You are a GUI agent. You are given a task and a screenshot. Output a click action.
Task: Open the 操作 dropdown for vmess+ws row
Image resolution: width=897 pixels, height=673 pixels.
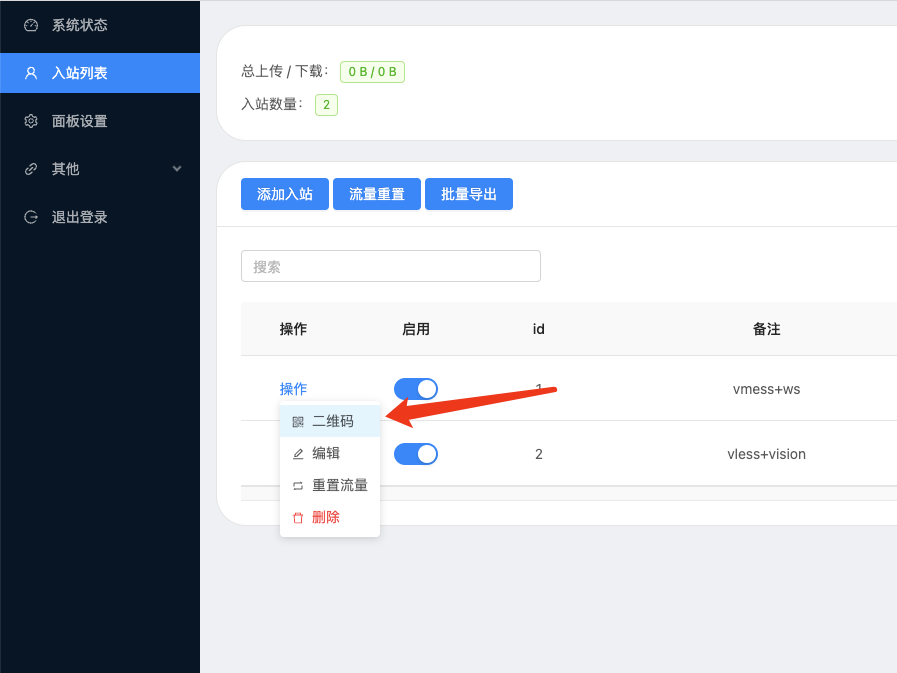pos(293,389)
